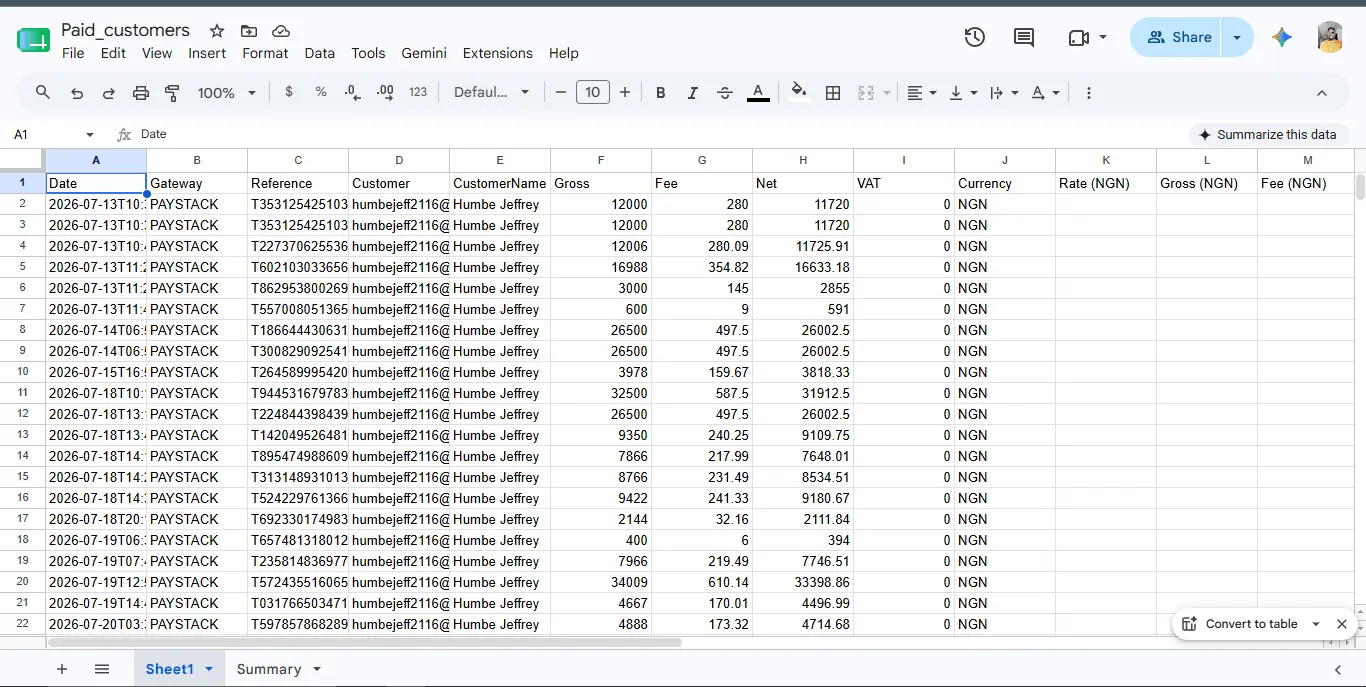The height and width of the screenshot is (687, 1366).
Task: Increase the font size
Action: point(625,92)
